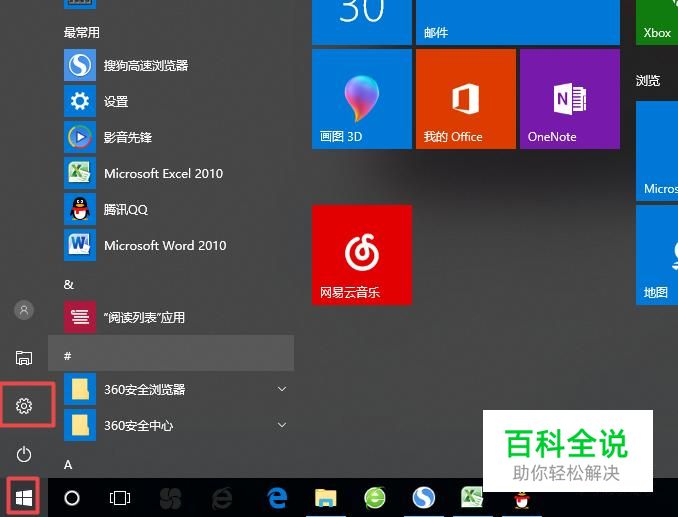The height and width of the screenshot is (517, 678).
Task: Open Microsoft Word 2010
Action: 171,245
